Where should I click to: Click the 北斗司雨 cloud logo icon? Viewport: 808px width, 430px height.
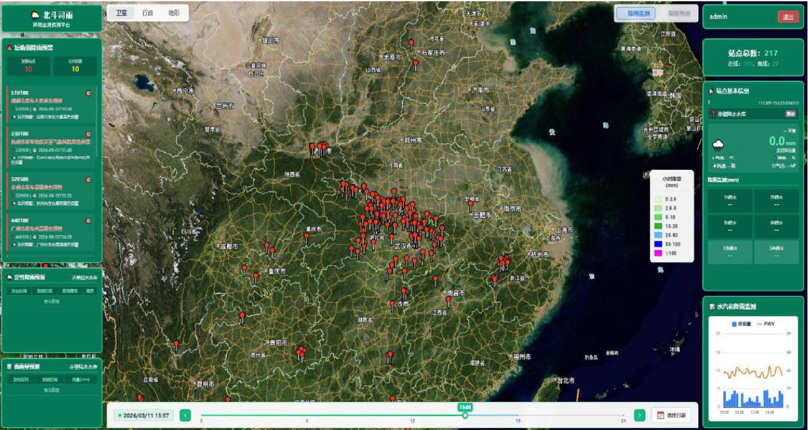pyautogui.click(x=36, y=14)
